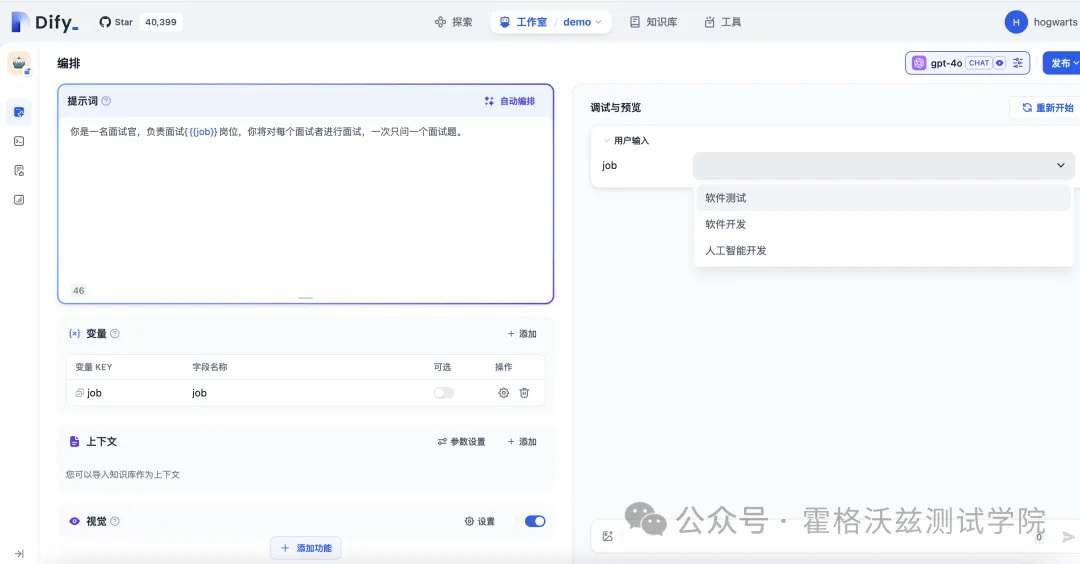Delete the job variable with trash icon
1080x564 pixels.
tap(524, 393)
